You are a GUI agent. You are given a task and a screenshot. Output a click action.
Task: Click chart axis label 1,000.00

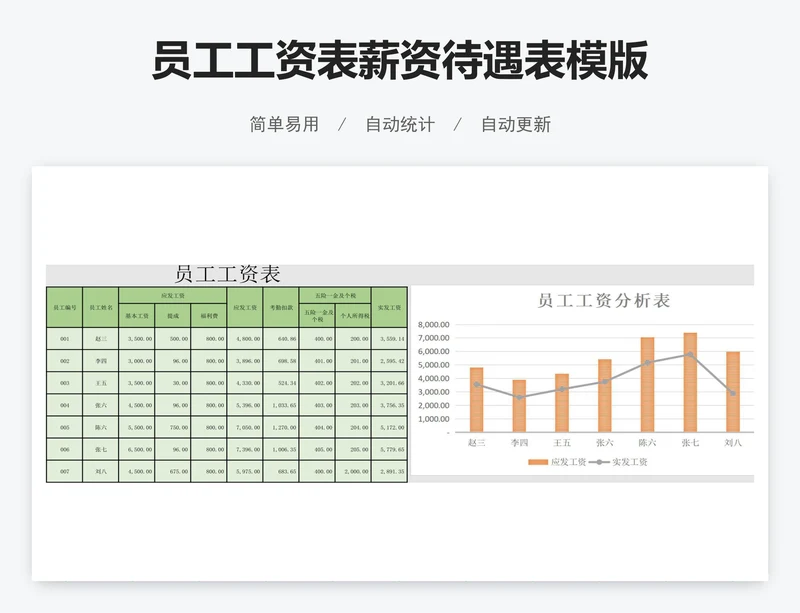click(434, 419)
